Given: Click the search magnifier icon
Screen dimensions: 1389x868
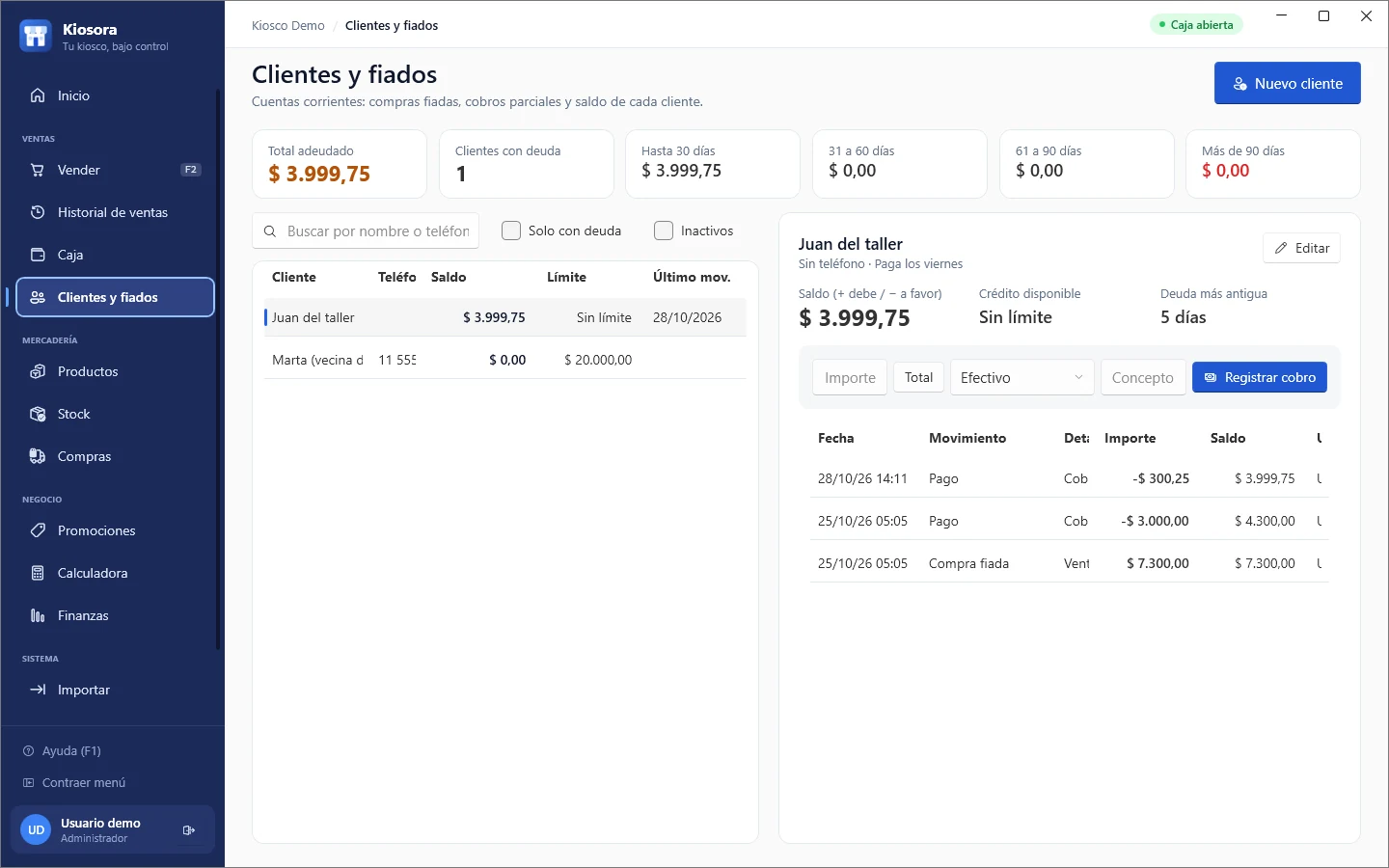Looking at the screenshot, I should click(x=270, y=231).
